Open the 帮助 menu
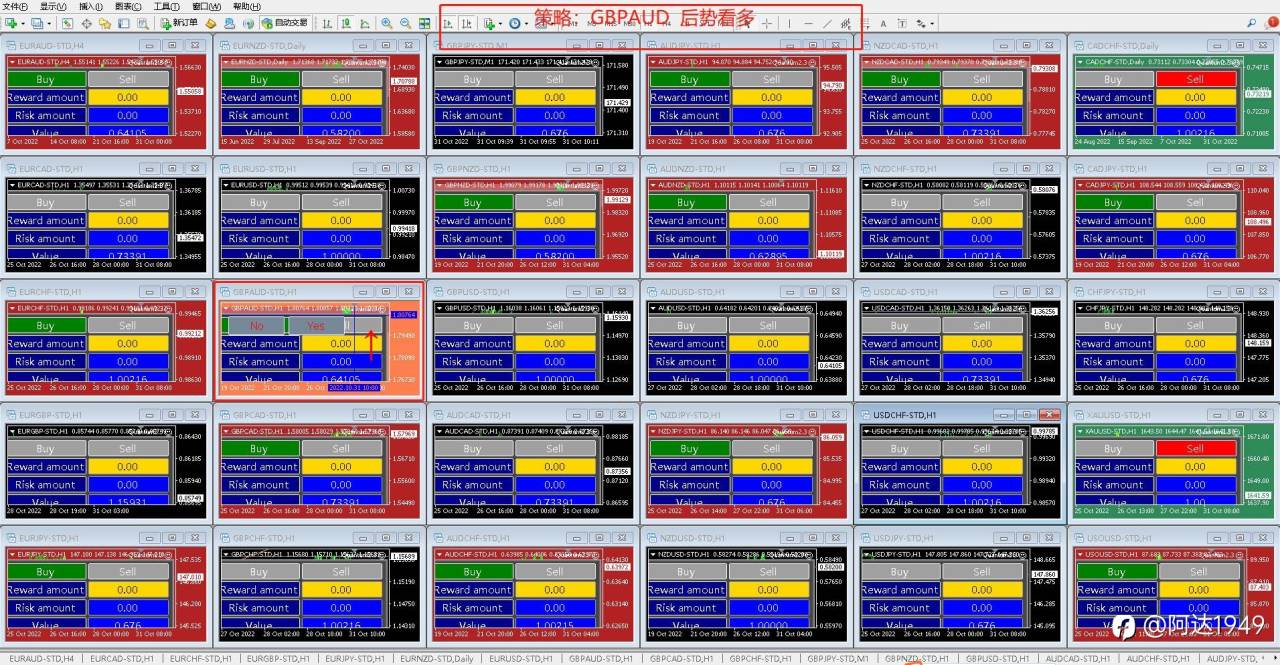 click(246, 6)
